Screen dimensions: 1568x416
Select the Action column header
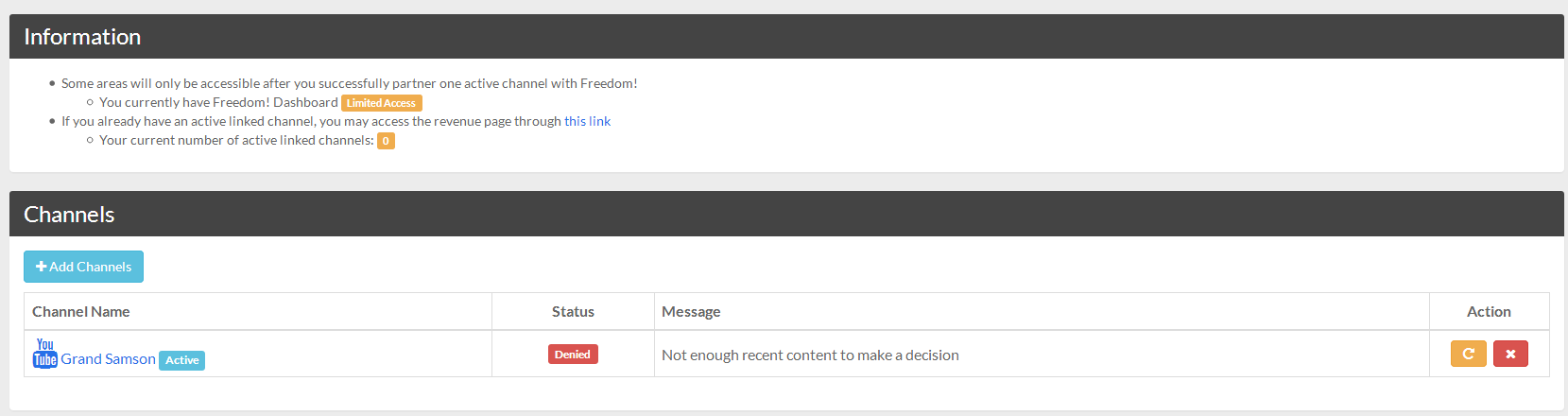point(1489,312)
